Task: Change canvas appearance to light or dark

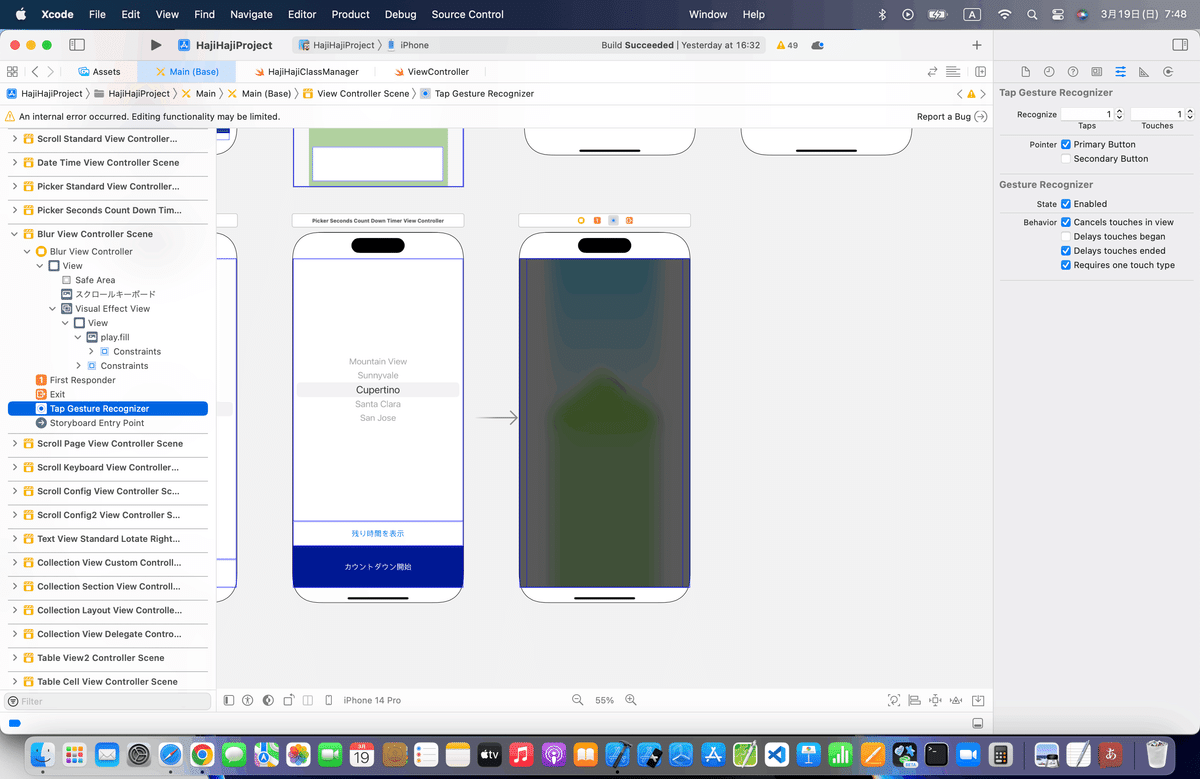Action: pos(268,700)
